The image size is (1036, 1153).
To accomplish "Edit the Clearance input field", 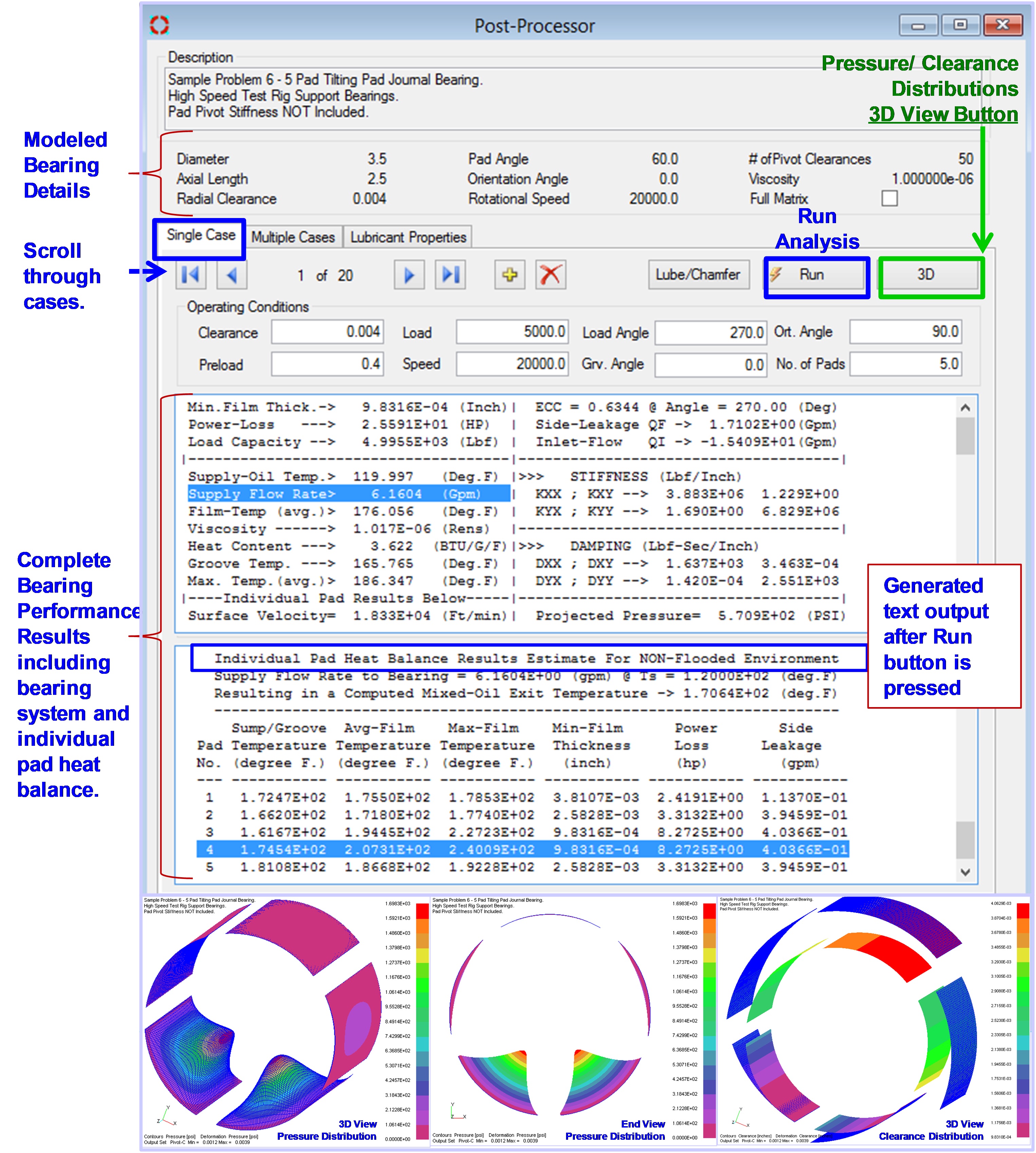I will [x=327, y=332].
